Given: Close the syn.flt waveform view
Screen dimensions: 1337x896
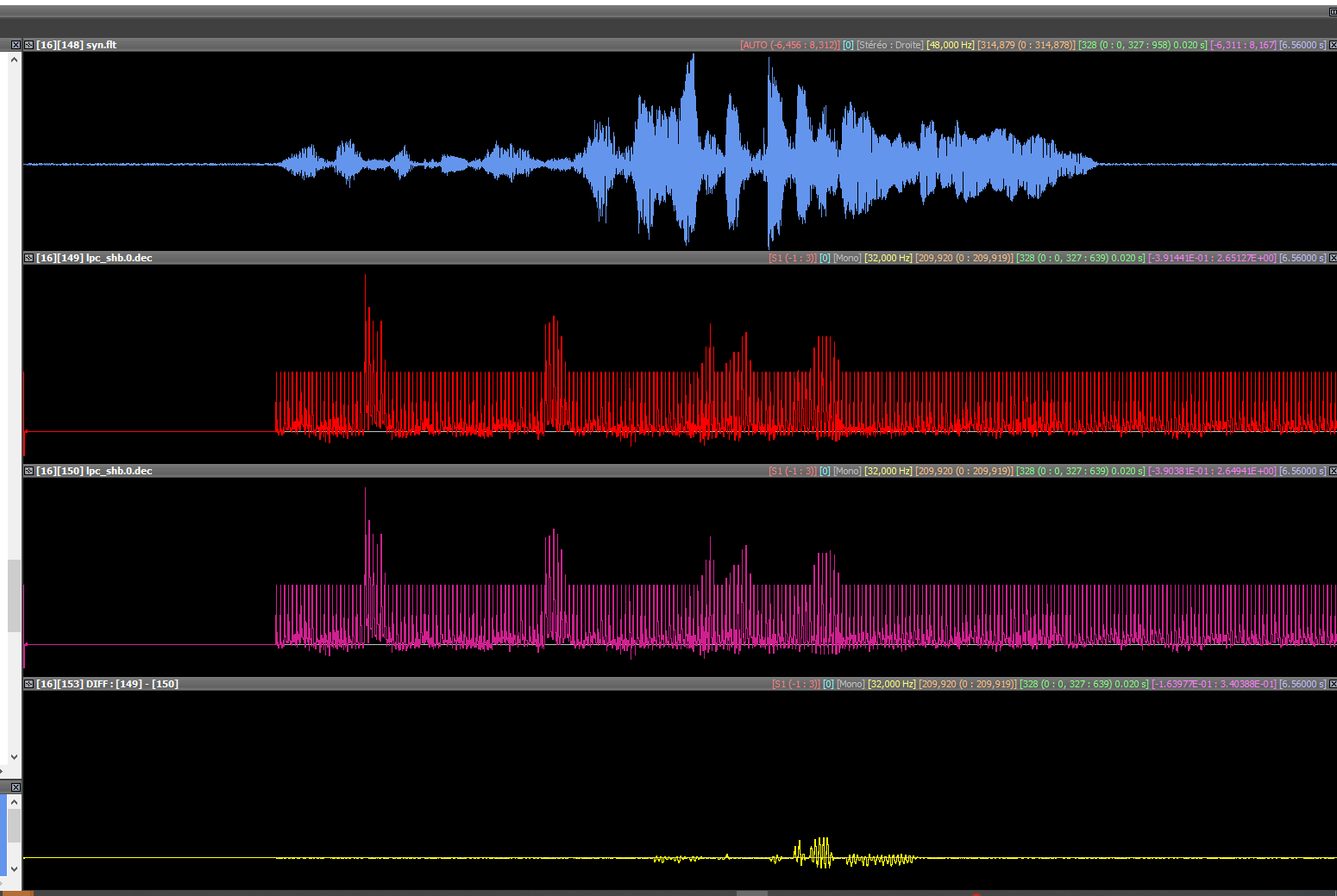Looking at the screenshot, I should click(x=1332, y=45).
